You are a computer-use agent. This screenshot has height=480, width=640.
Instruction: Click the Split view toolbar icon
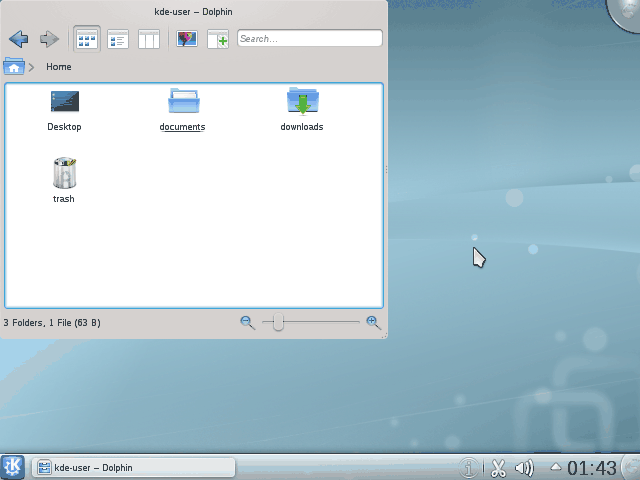click(217, 39)
